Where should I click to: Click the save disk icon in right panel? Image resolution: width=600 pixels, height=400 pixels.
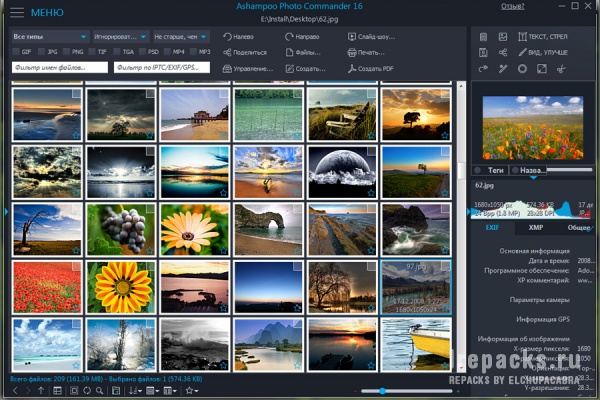[x=483, y=52]
